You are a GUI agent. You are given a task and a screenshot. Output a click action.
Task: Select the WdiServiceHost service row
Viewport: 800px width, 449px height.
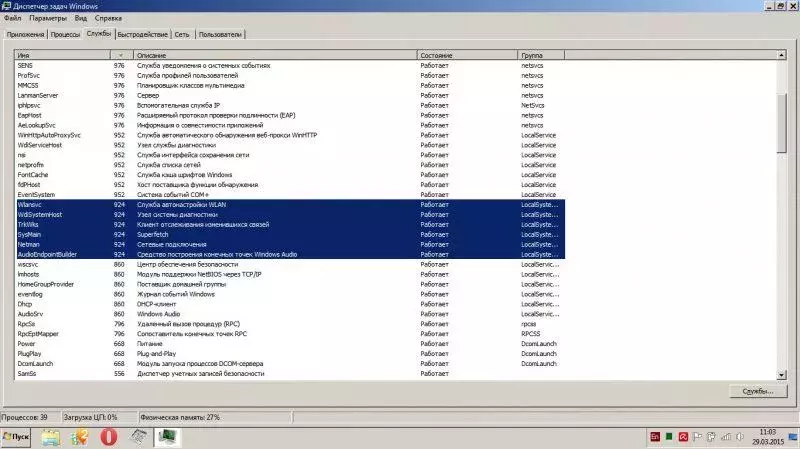click(x=290, y=145)
